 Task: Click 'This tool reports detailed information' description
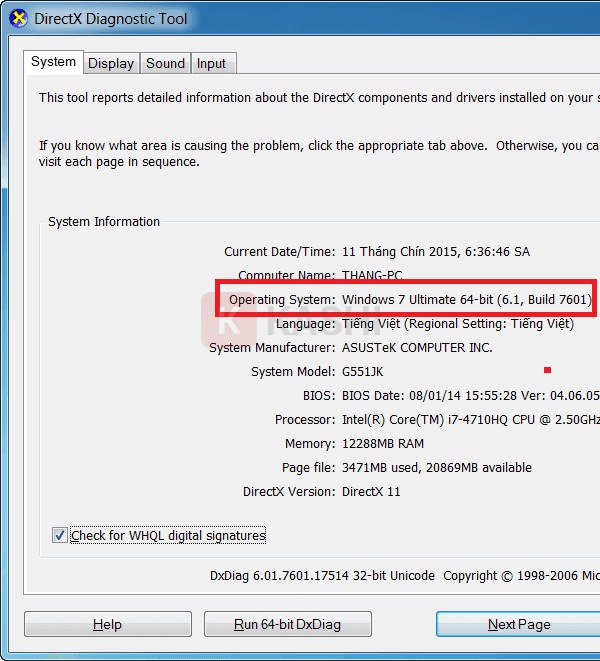[x=319, y=98]
